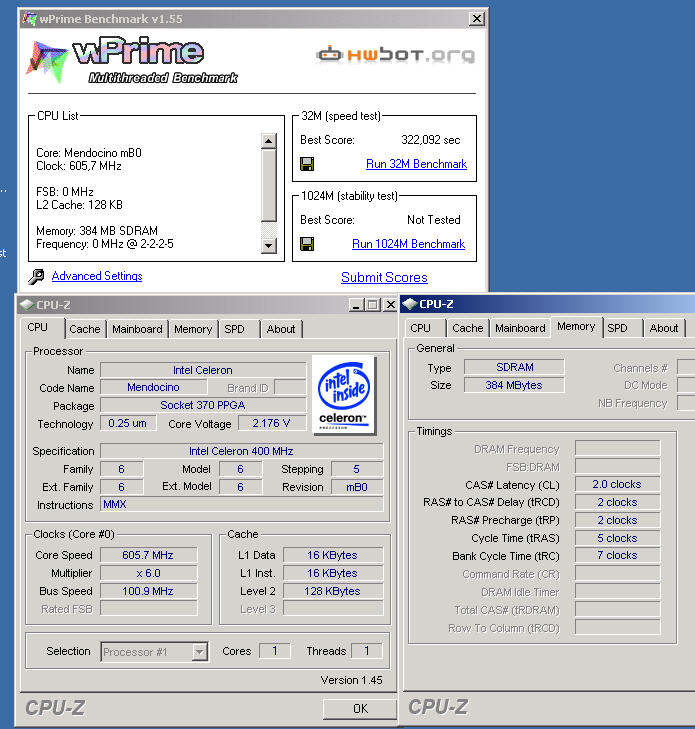This screenshot has width=695, height=729.
Task: Click the Multiplier value 'x 6.0'
Action: (x=148, y=573)
